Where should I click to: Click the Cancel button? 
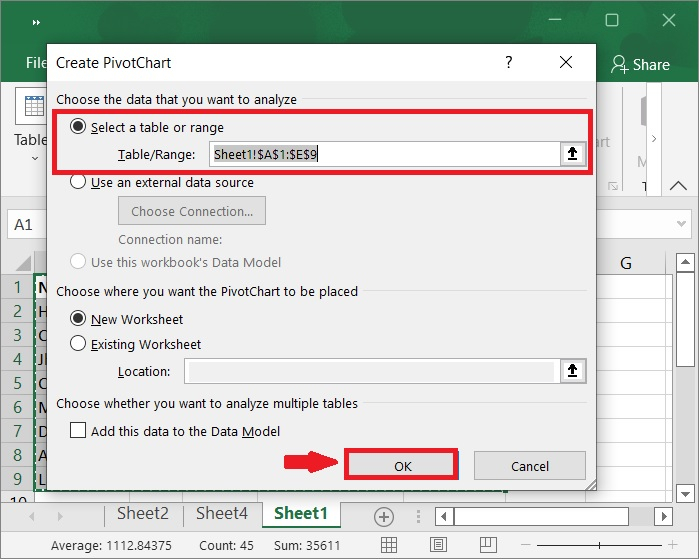tap(530, 466)
